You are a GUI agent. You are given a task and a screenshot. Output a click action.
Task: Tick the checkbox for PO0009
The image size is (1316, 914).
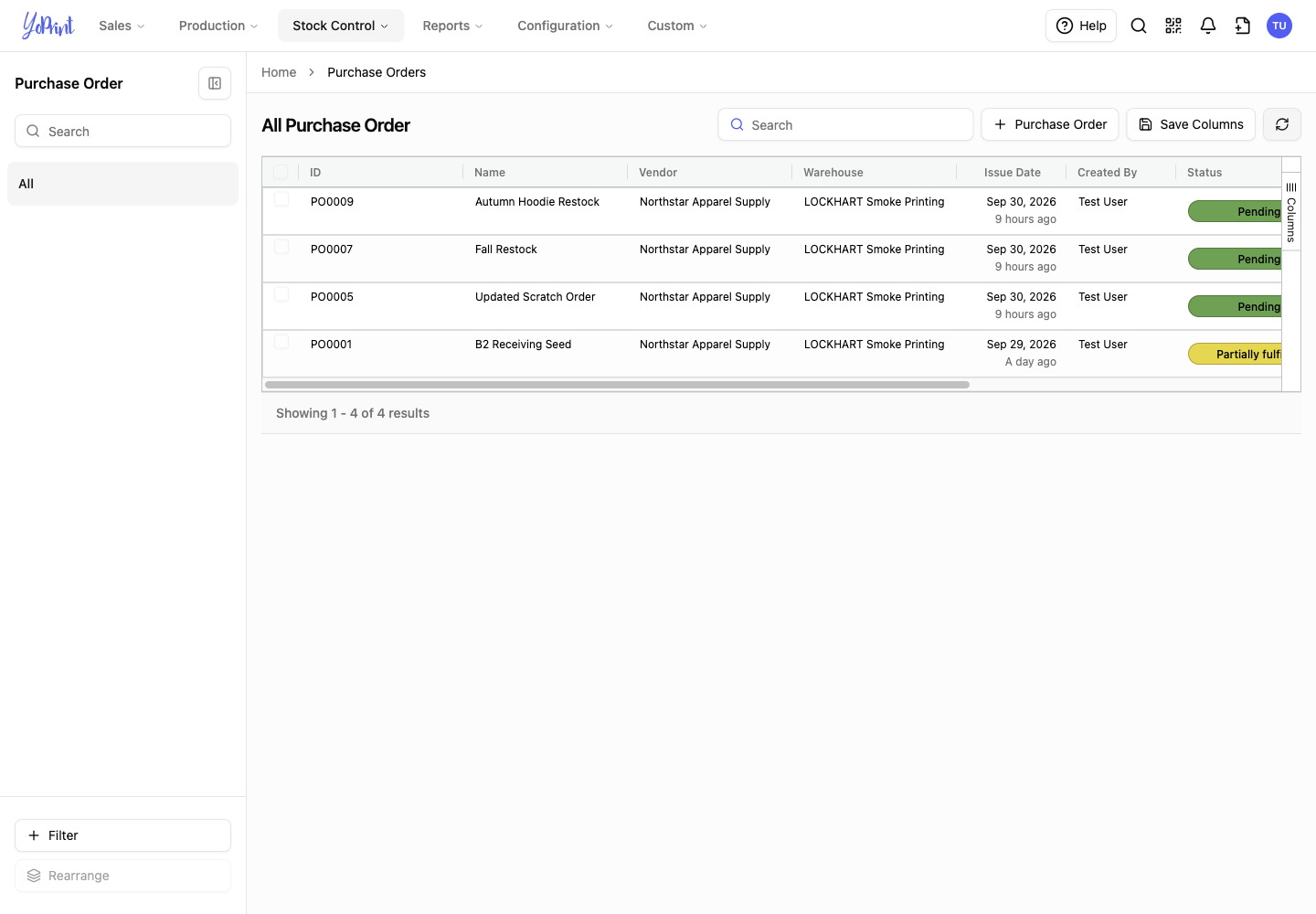tap(281, 199)
